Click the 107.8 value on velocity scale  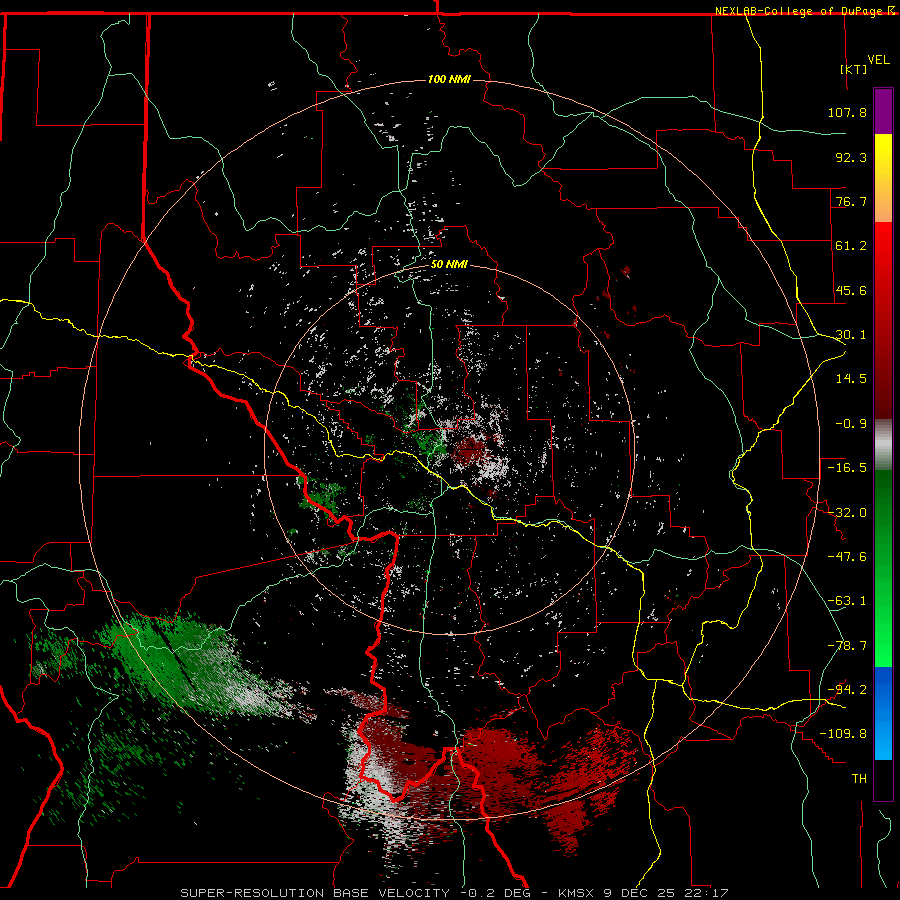[x=847, y=112]
